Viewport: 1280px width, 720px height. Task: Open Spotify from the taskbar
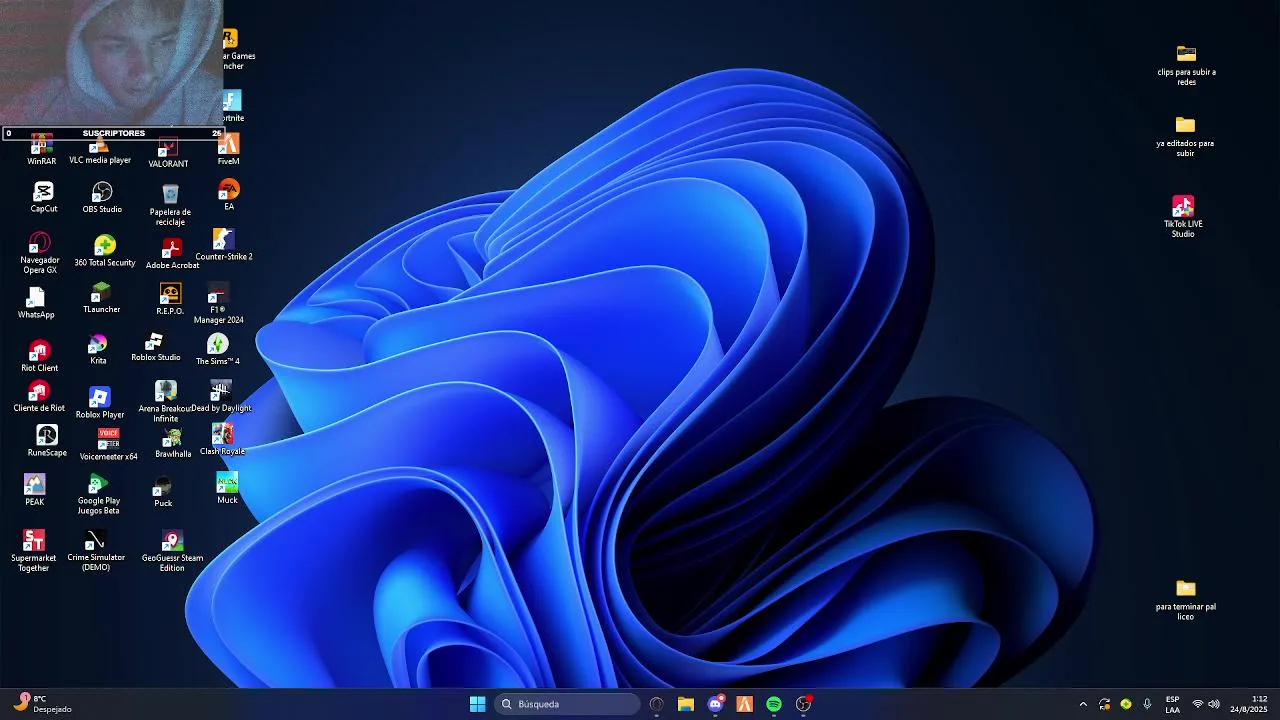(x=774, y=704)
